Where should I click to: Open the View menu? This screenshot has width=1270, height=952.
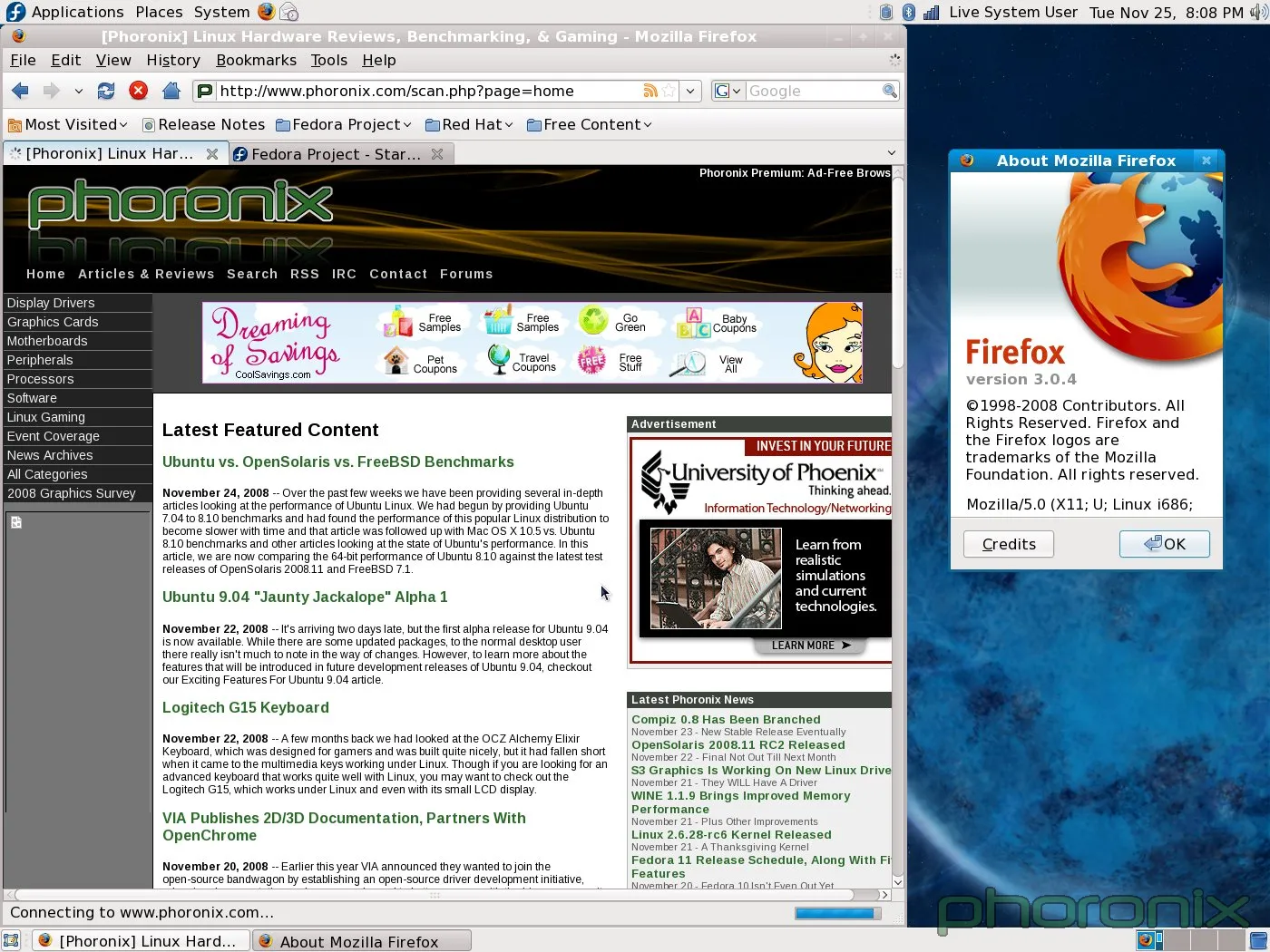point(113,60)
